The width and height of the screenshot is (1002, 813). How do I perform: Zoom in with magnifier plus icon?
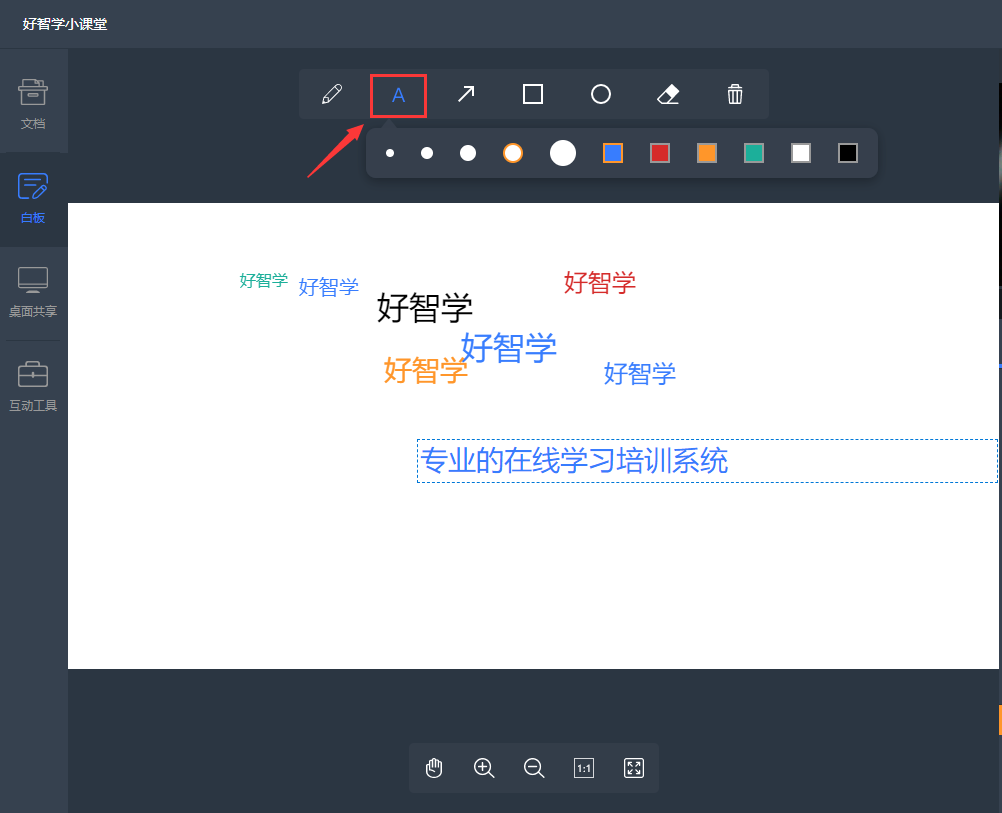[484, 768]
